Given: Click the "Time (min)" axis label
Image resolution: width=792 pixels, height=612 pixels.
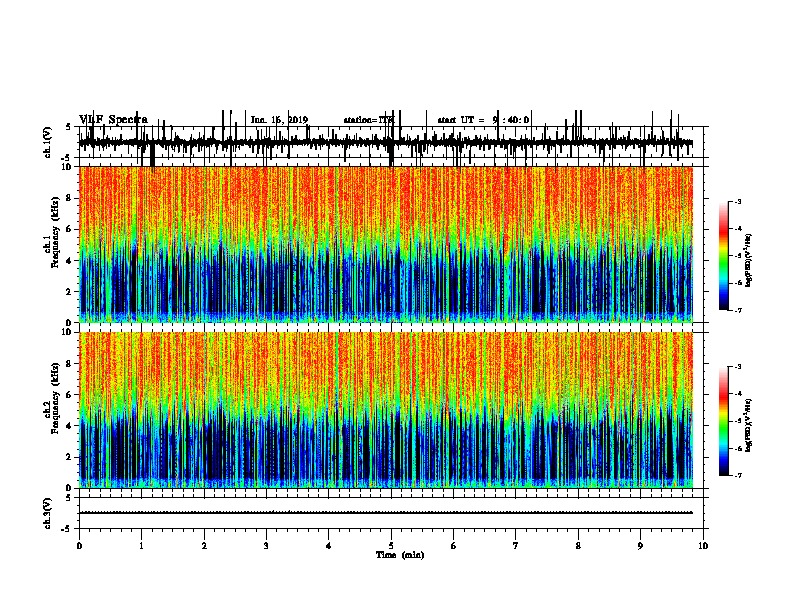Looking at the screenshot, I should [x=400, y=554].
